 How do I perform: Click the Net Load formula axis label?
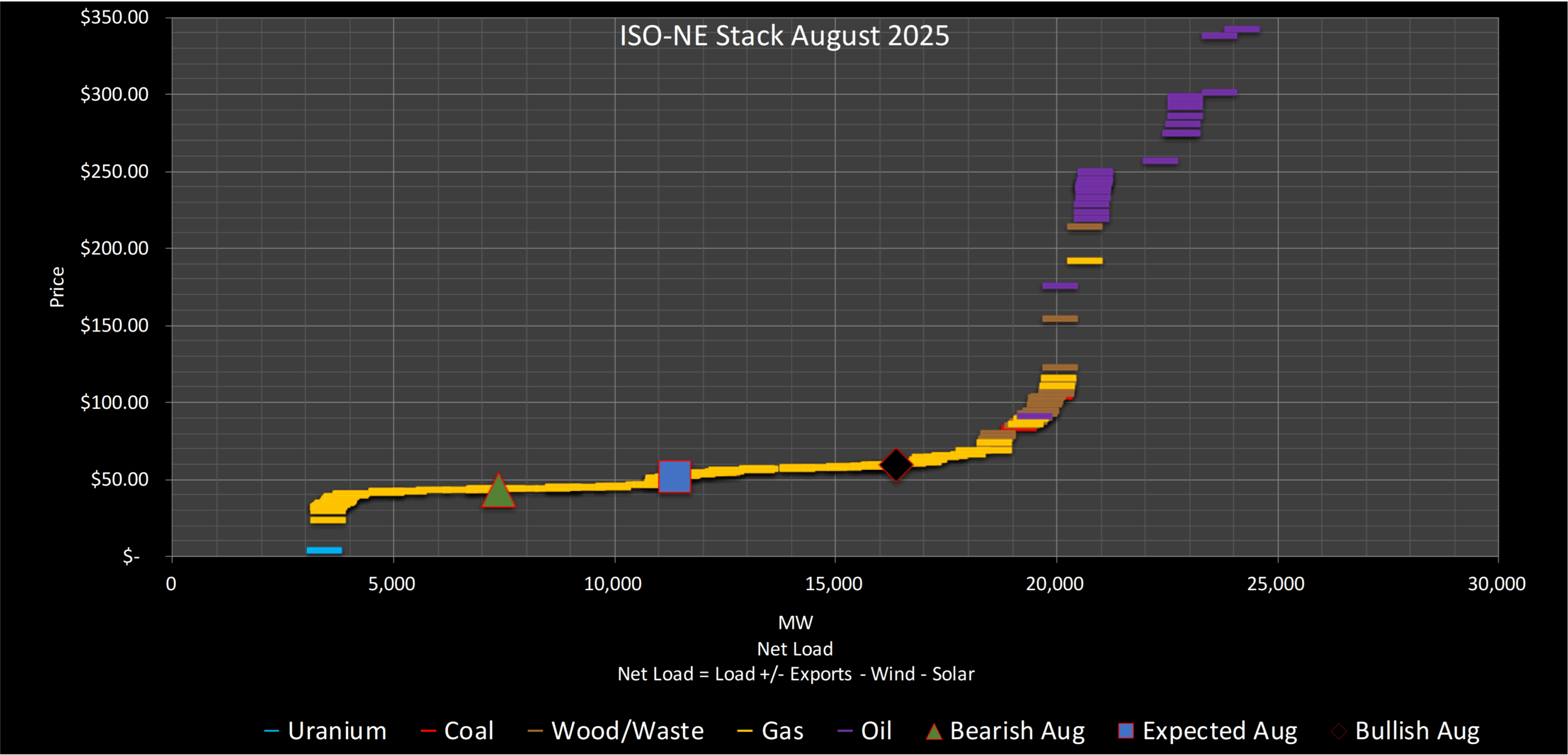coord(795,674)
